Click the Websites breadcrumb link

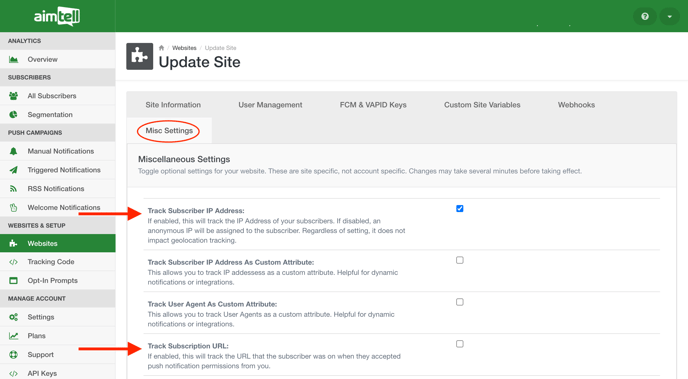click(x=184, y=48)
